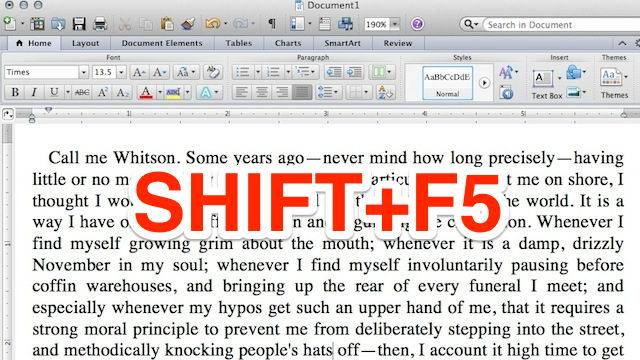Open the 13.5 font size dropdown
The width and height of the screenshot is (640, 360).
(x=121, y=73)
